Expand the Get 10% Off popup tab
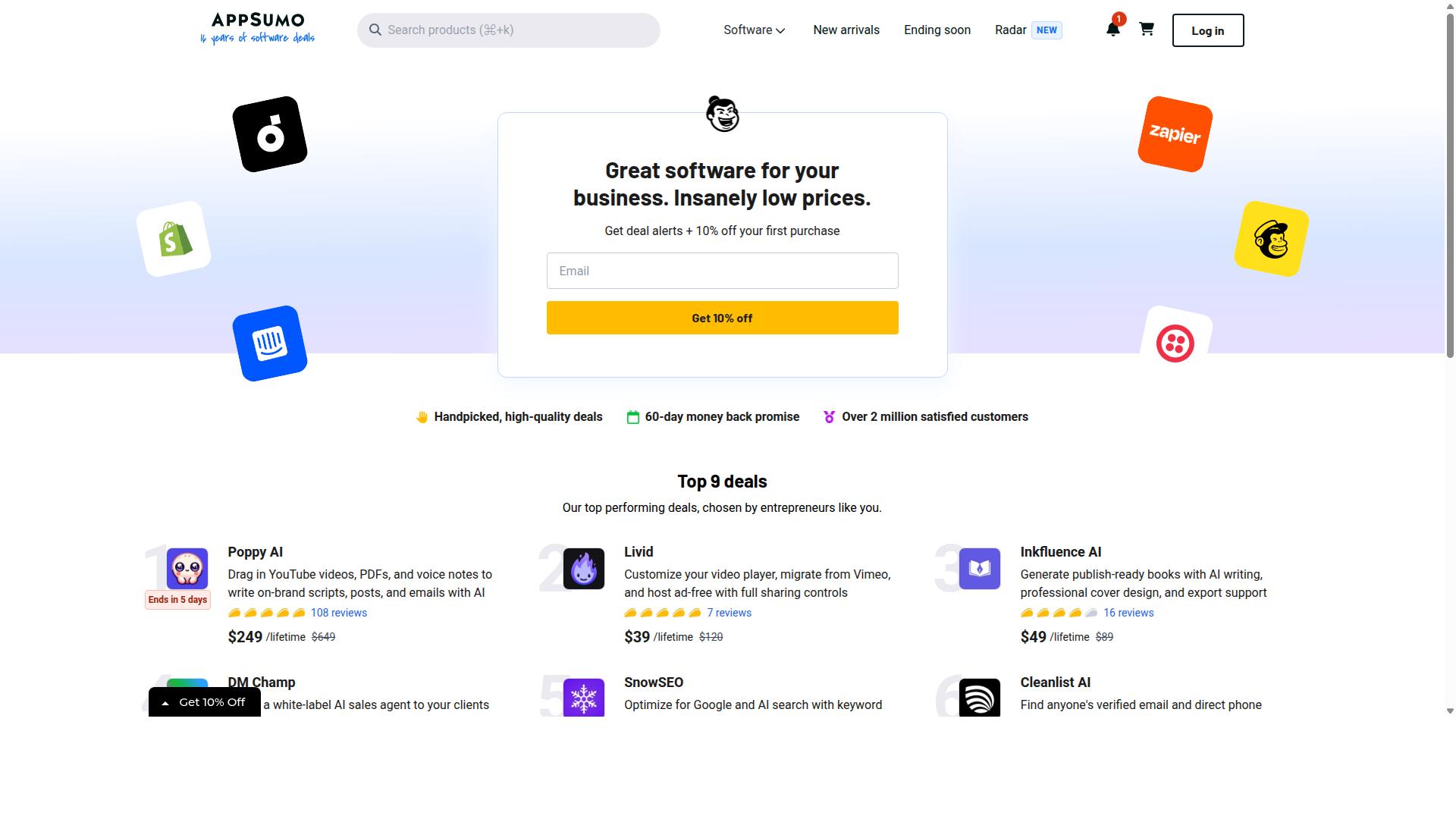Viewport: 1456px width, 819px height. [x=205, y=702]
